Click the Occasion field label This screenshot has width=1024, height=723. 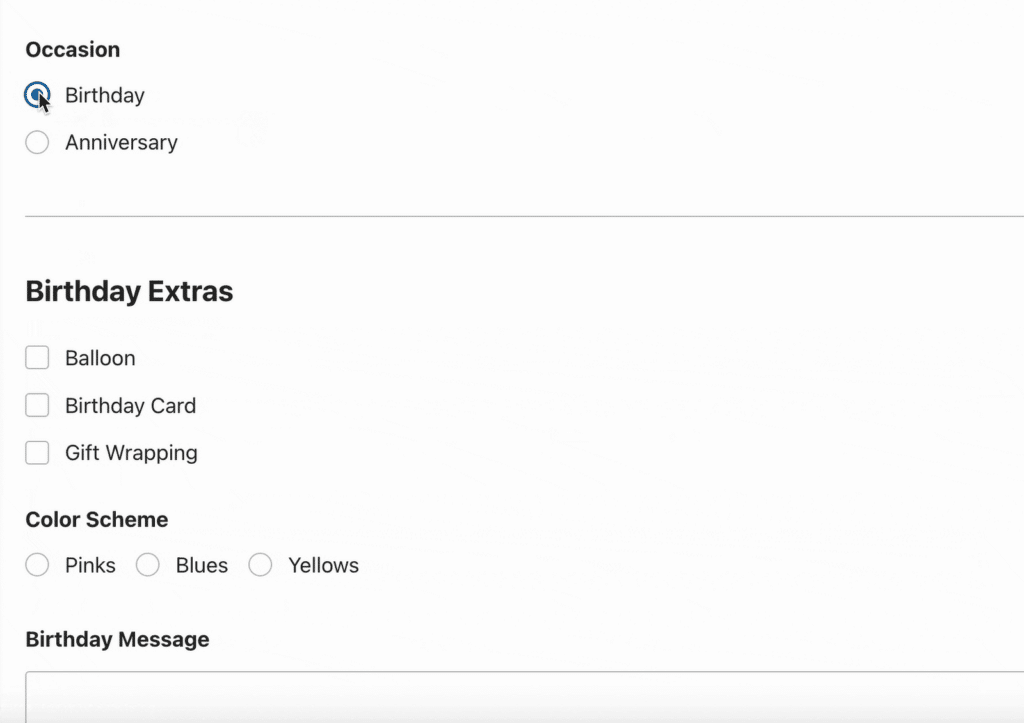[72, 50]
